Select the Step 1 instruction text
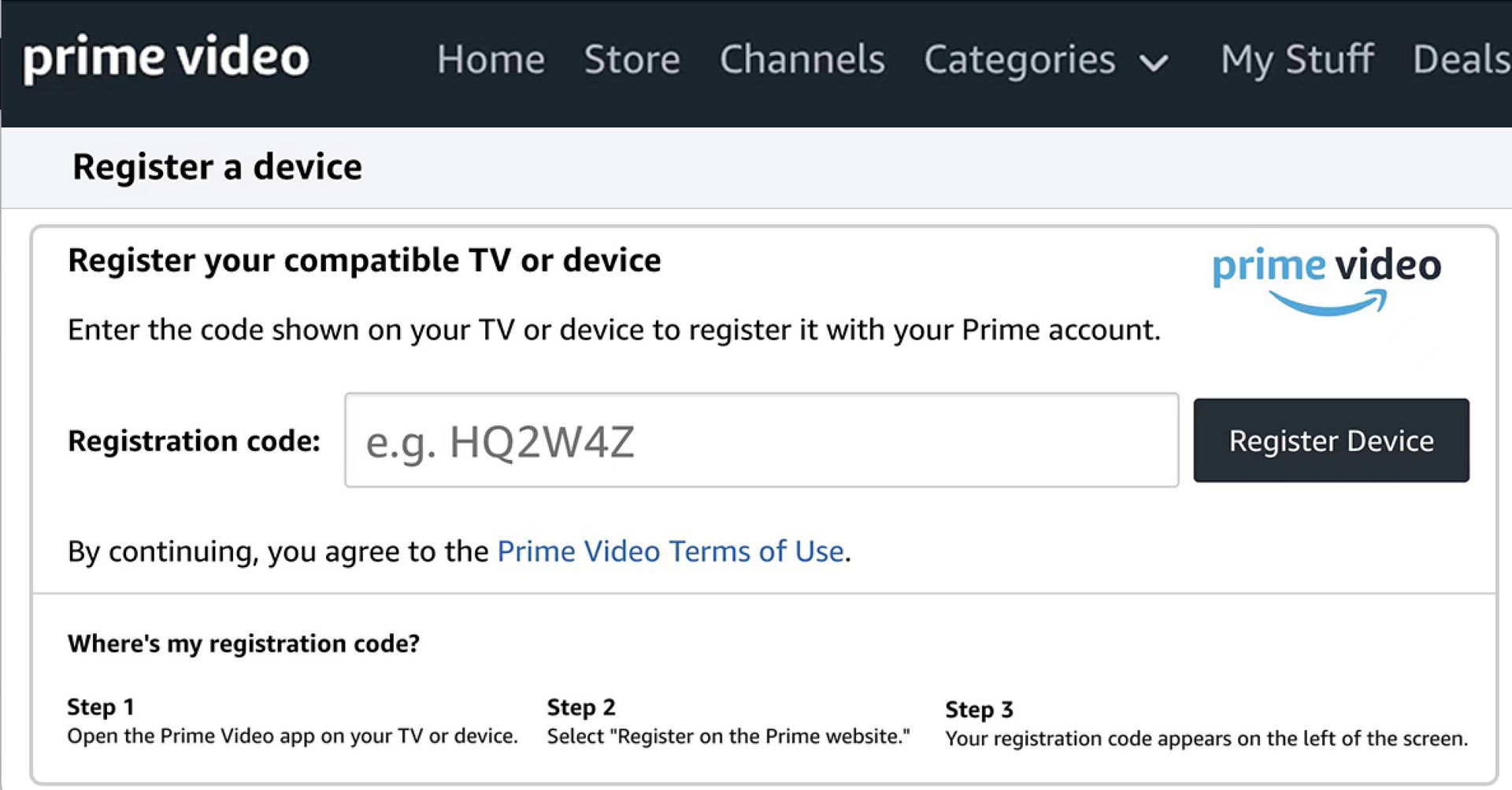Viewport: 1512px width, 790px height. (292, 736)
